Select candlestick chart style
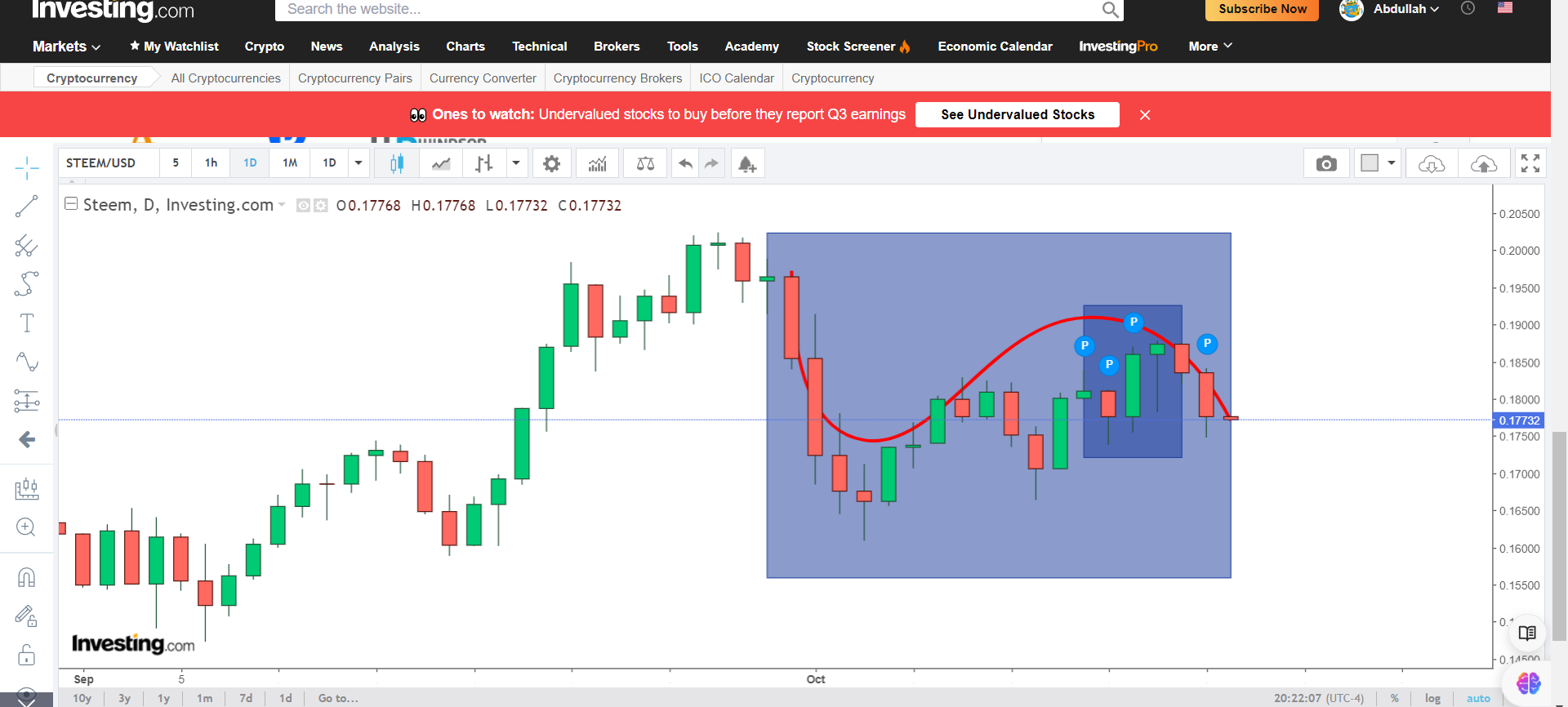The height and width of the screenshot is (707, 1568). (397, 163)
